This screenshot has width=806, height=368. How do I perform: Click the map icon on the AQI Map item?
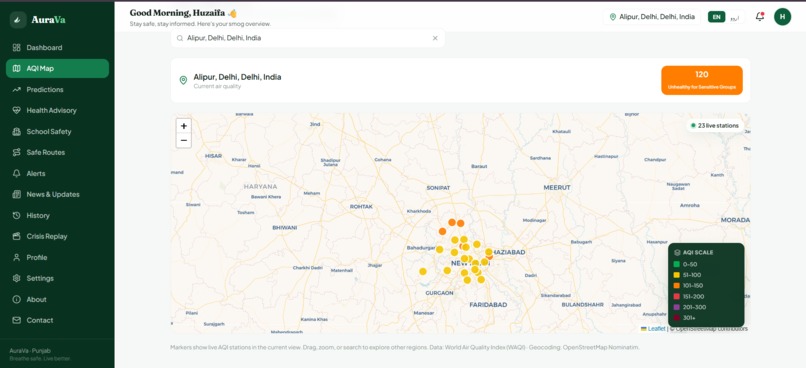16,68
